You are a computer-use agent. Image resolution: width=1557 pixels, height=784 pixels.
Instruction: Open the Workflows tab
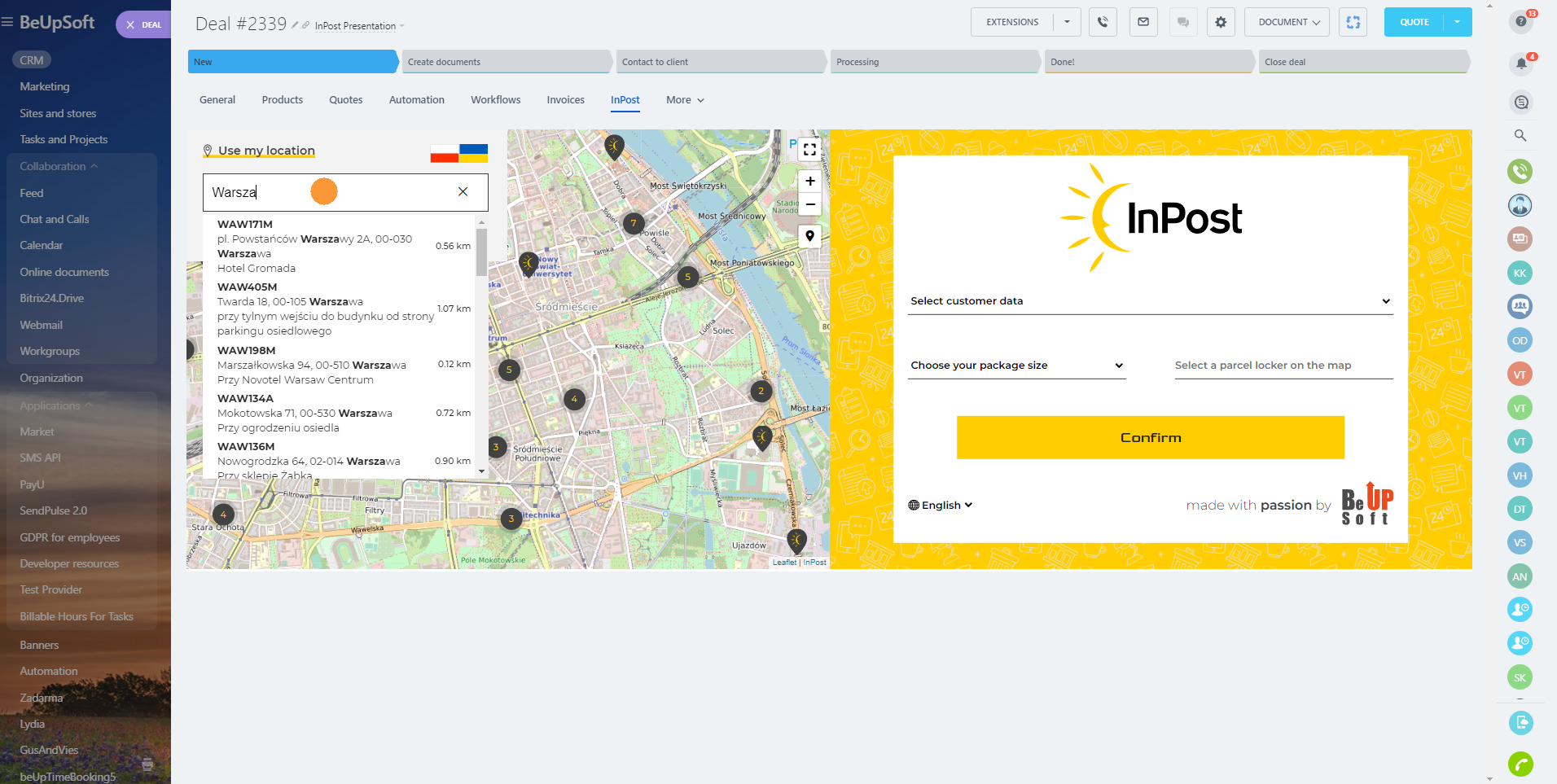495,100
